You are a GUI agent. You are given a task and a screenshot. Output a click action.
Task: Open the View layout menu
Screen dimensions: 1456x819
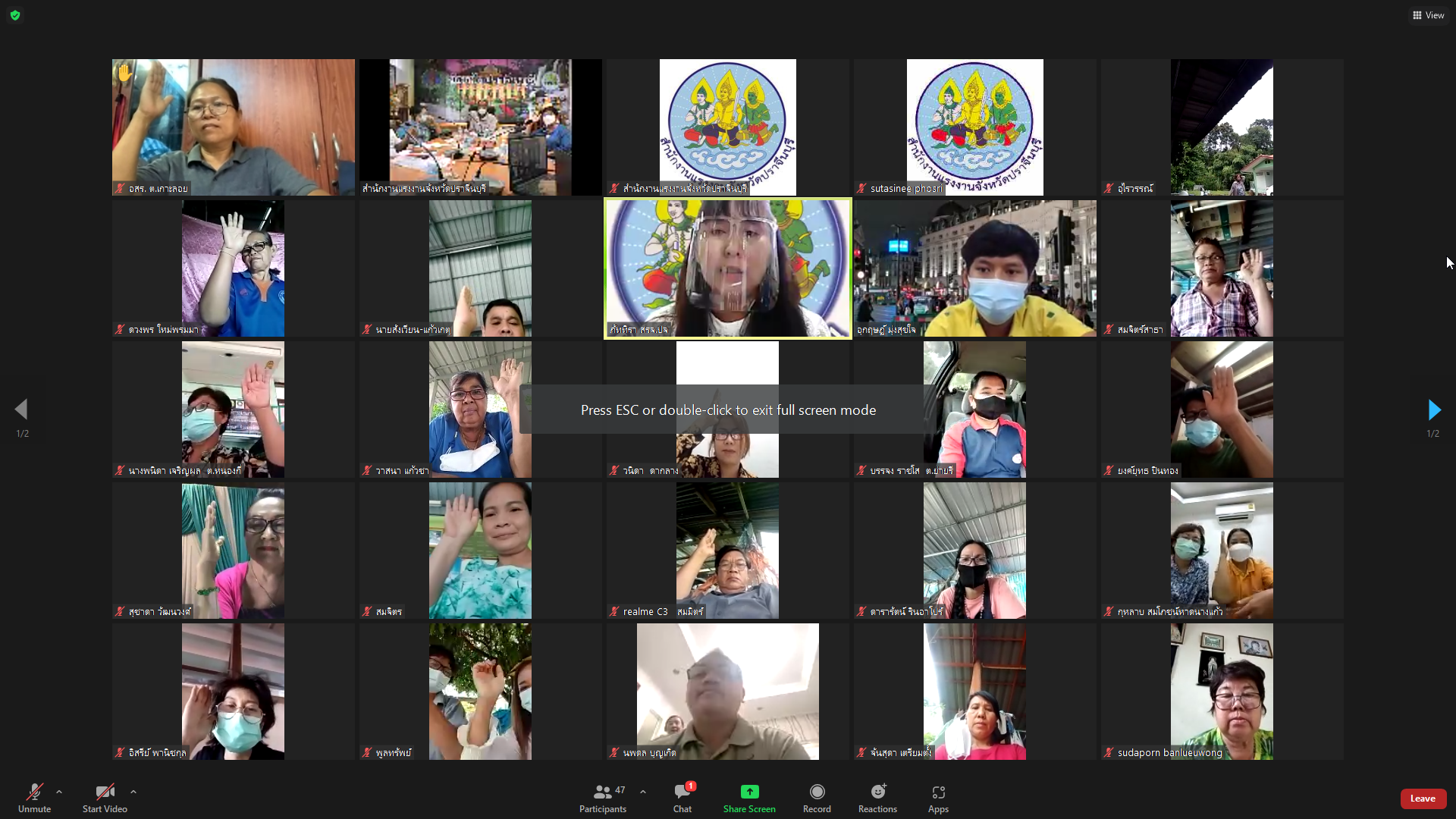[1429, 15]
